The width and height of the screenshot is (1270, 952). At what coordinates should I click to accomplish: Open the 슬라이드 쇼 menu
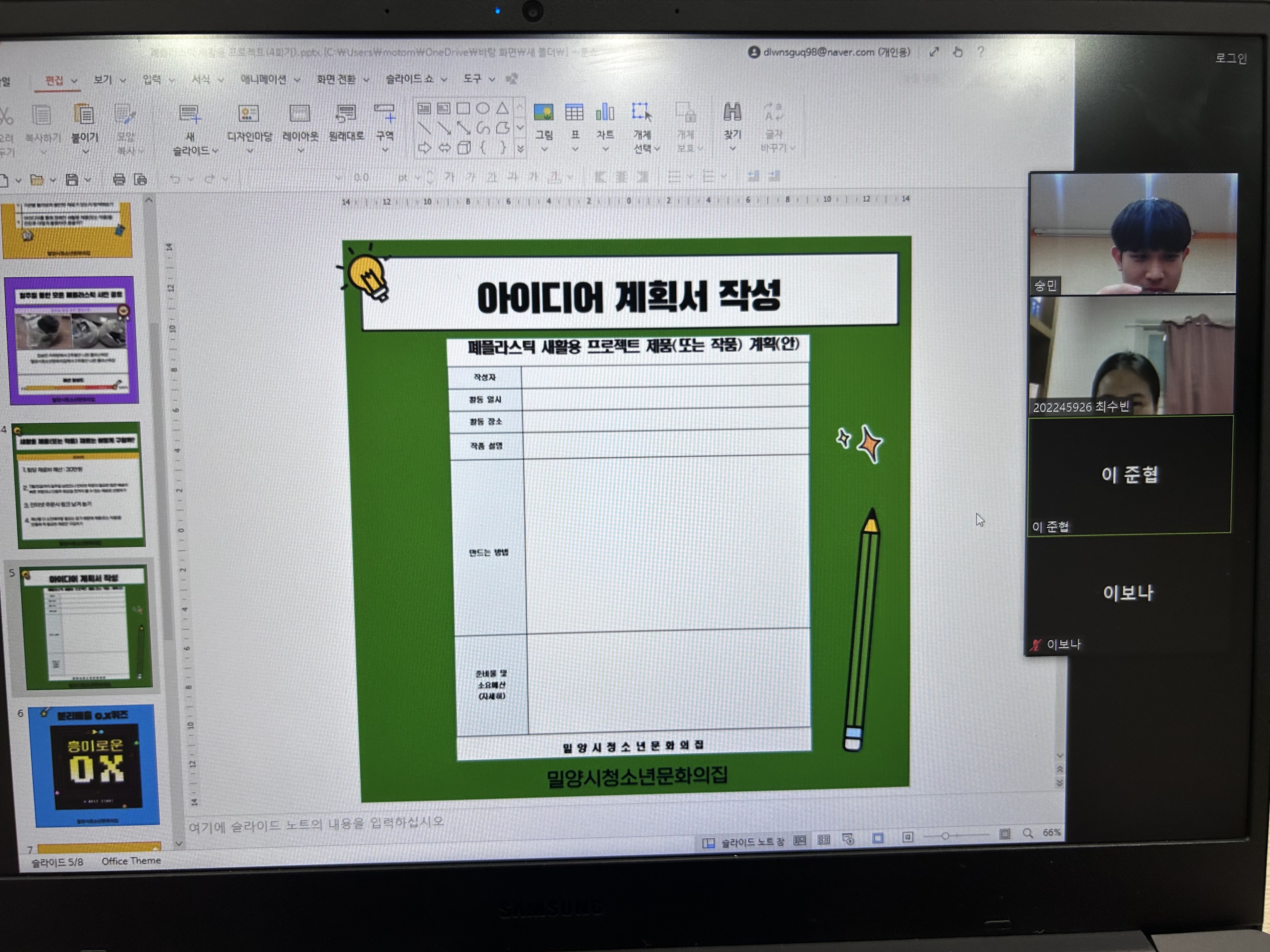[x=409, y=79]
